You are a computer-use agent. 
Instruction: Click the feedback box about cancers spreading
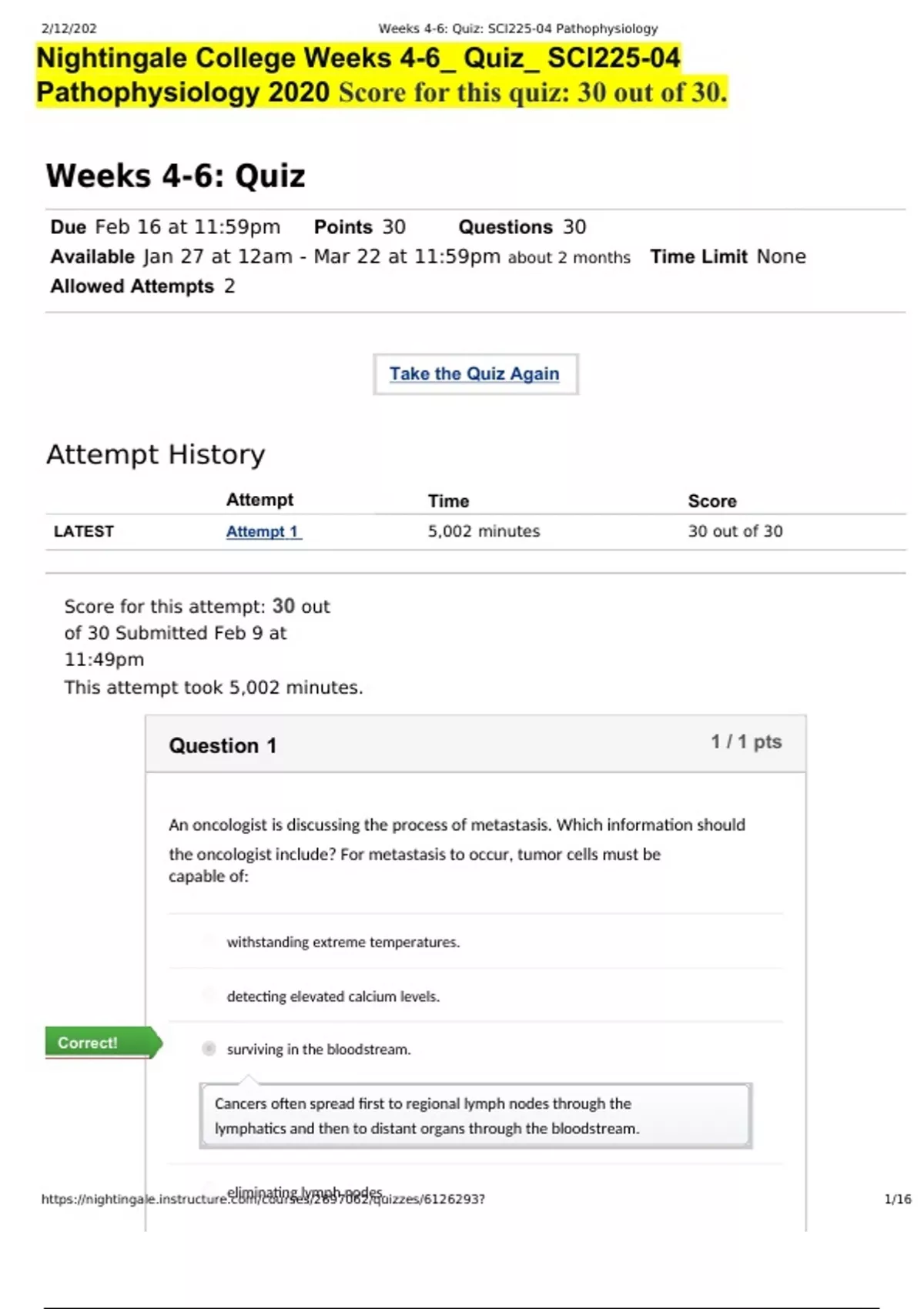tap(475, 1116)
